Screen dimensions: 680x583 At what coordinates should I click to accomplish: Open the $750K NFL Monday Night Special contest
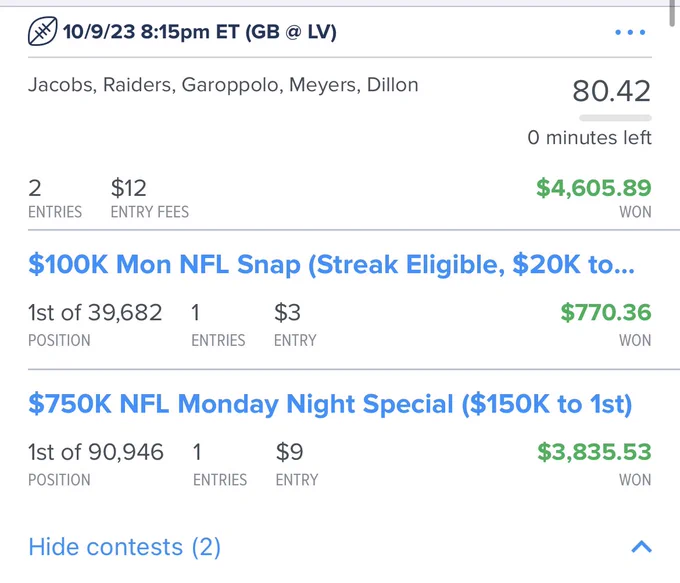(330, 404)
